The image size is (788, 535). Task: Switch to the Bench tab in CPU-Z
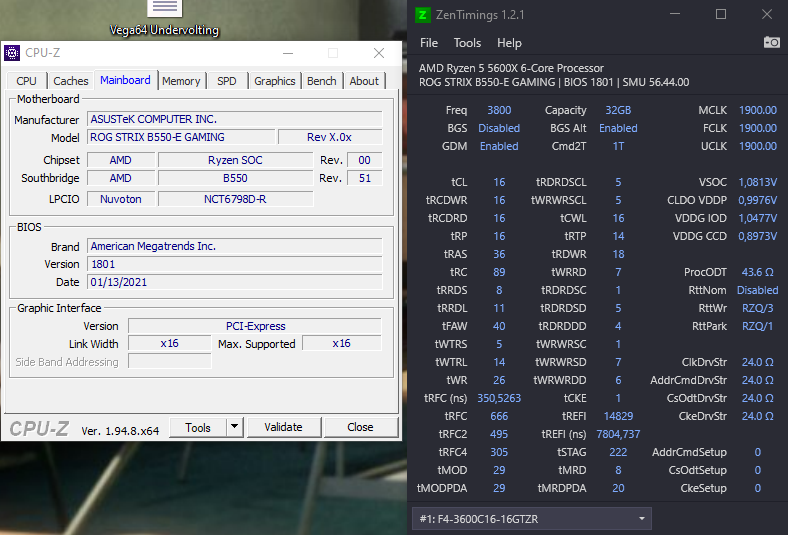click(x=322, y=81)
